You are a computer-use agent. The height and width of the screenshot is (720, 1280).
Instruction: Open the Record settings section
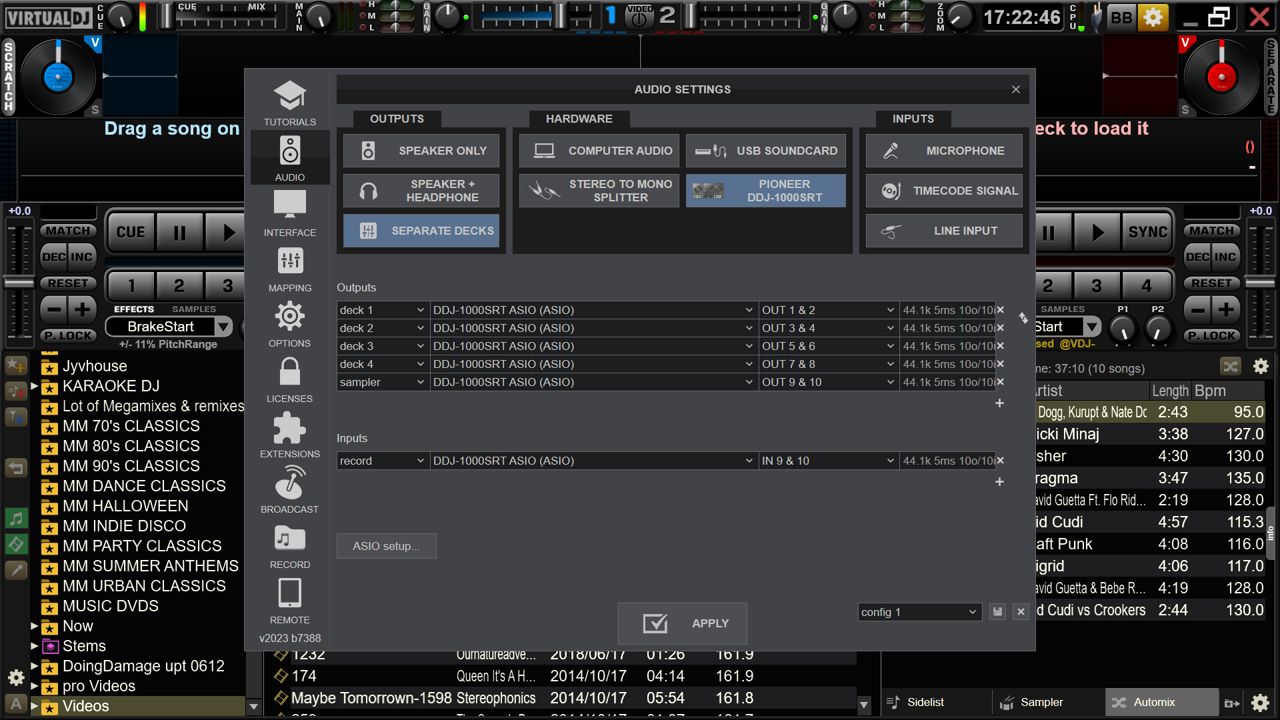[290, 546]
